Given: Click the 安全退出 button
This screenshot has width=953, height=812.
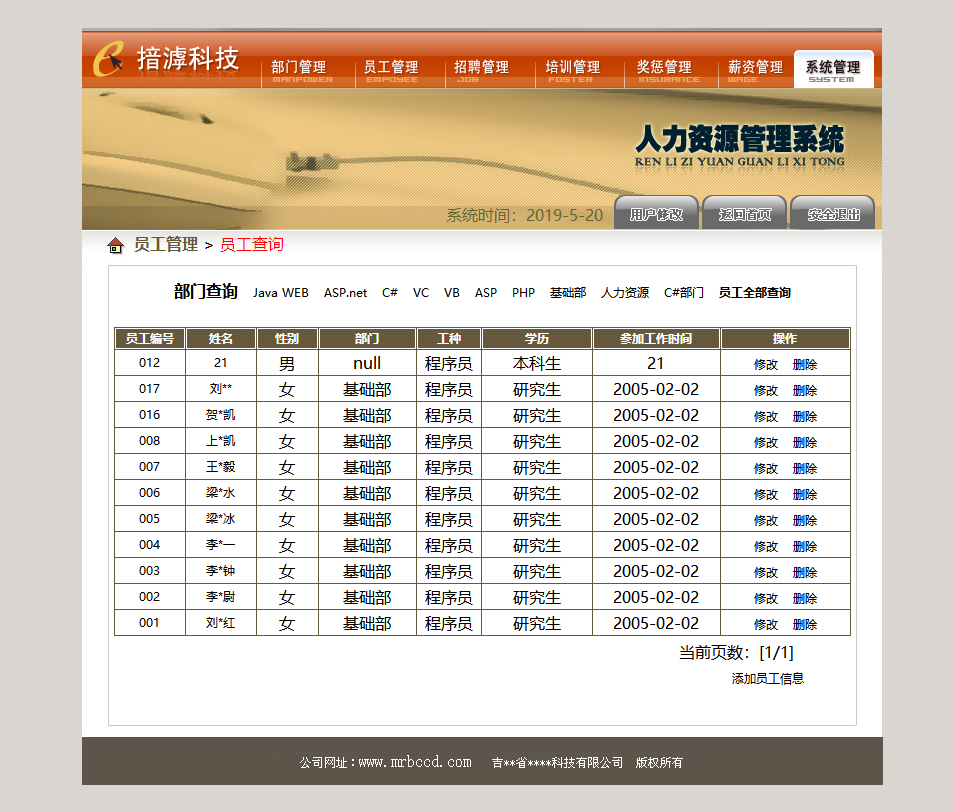Looking at the screenshot, I should 833,213.
